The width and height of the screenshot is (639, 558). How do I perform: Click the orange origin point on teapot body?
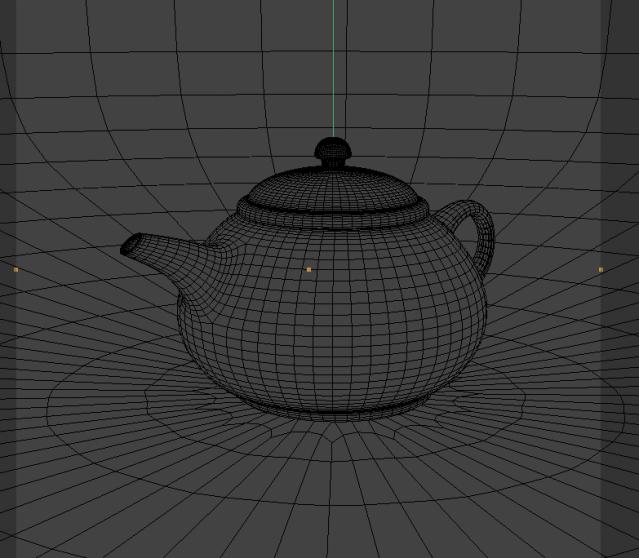[x=309, y=269]
